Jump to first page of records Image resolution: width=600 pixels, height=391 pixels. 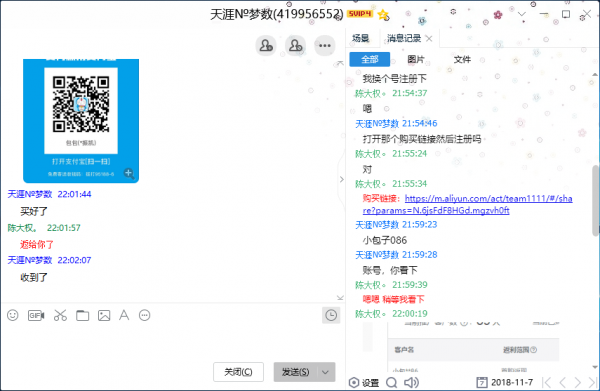coord(547,382)
